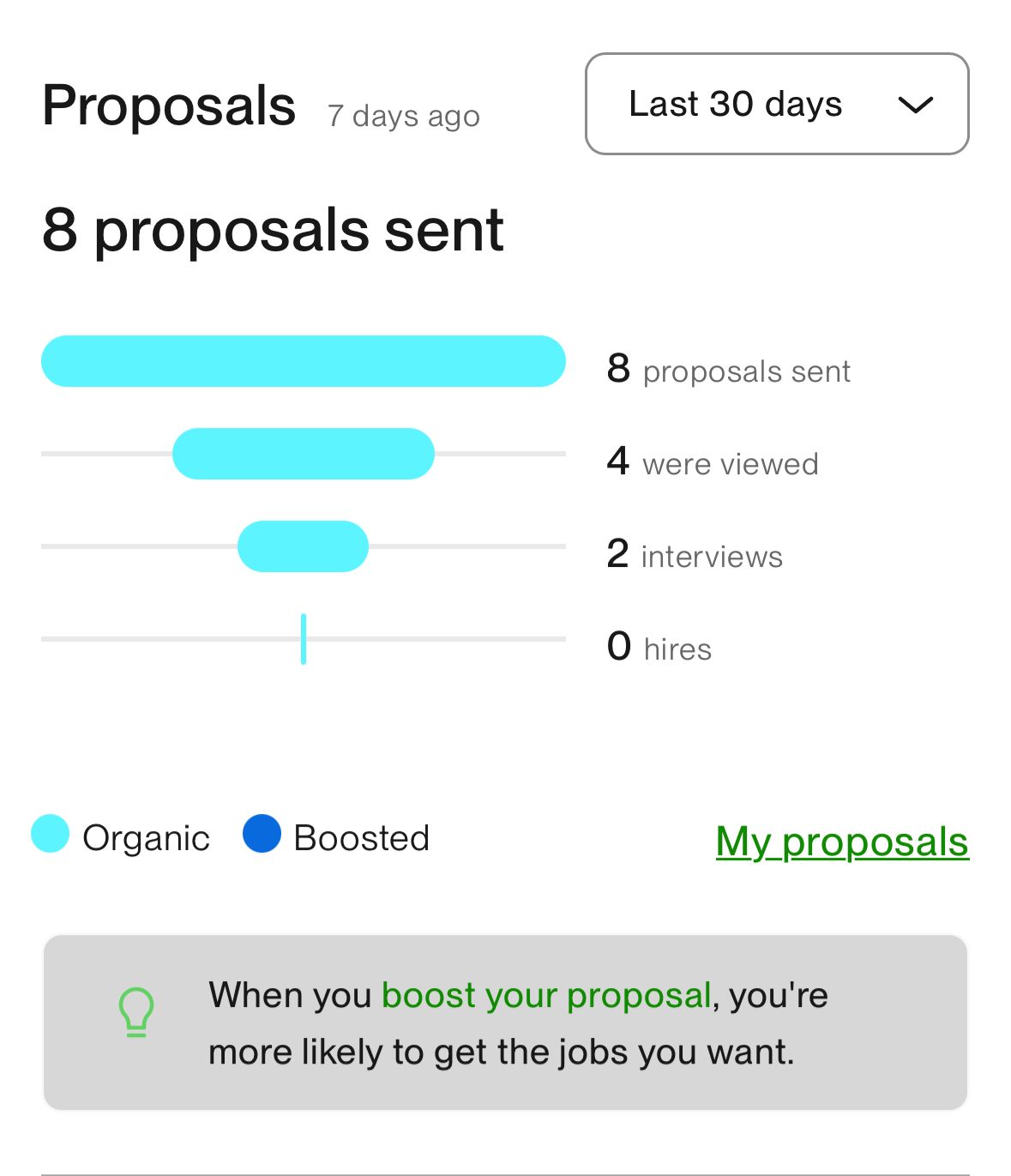The width and height of the screenshot is (1011, 1176).
Task: Click the 2 interviews label
Action: tap(695, 556)
